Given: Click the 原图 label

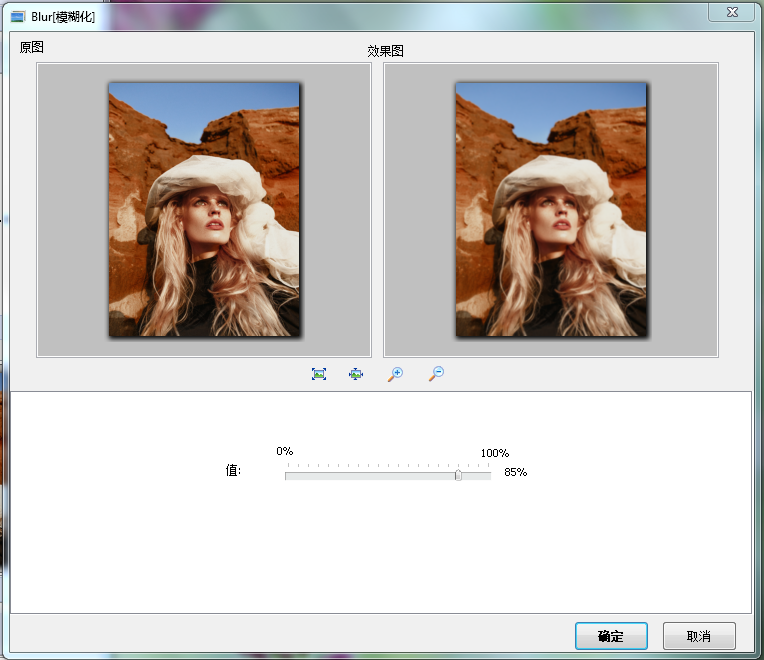Looking at the screenshot, I should click(32, 47).
